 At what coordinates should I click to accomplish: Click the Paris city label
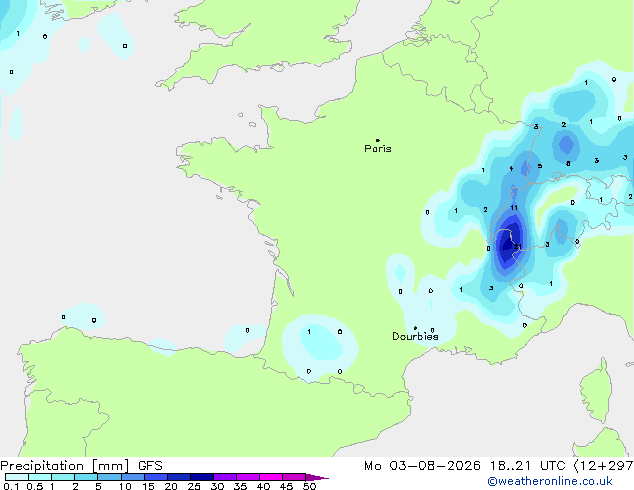pyautogui.click(x=378, y=149)
